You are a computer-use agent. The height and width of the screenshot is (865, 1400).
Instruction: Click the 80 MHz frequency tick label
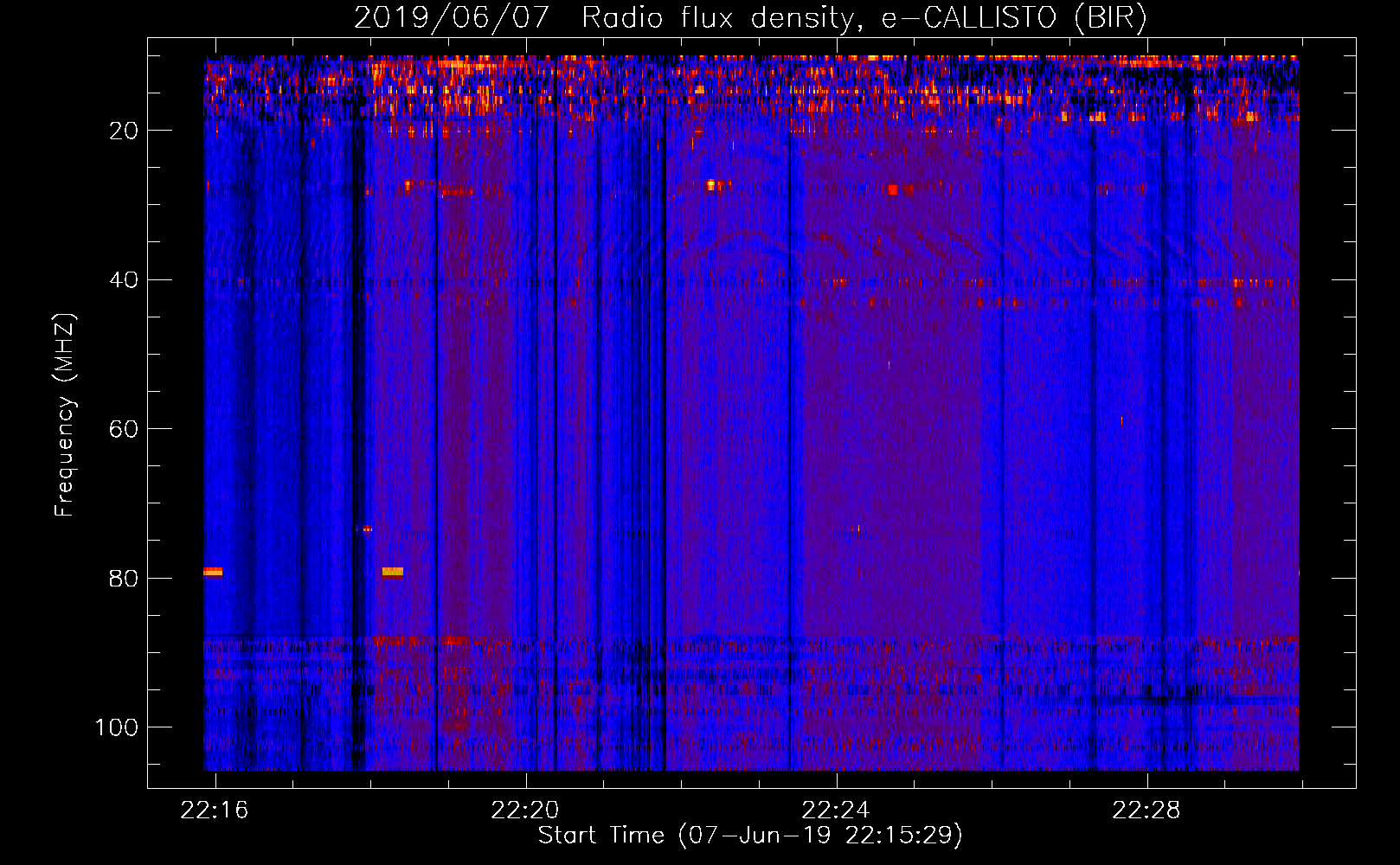124,579
